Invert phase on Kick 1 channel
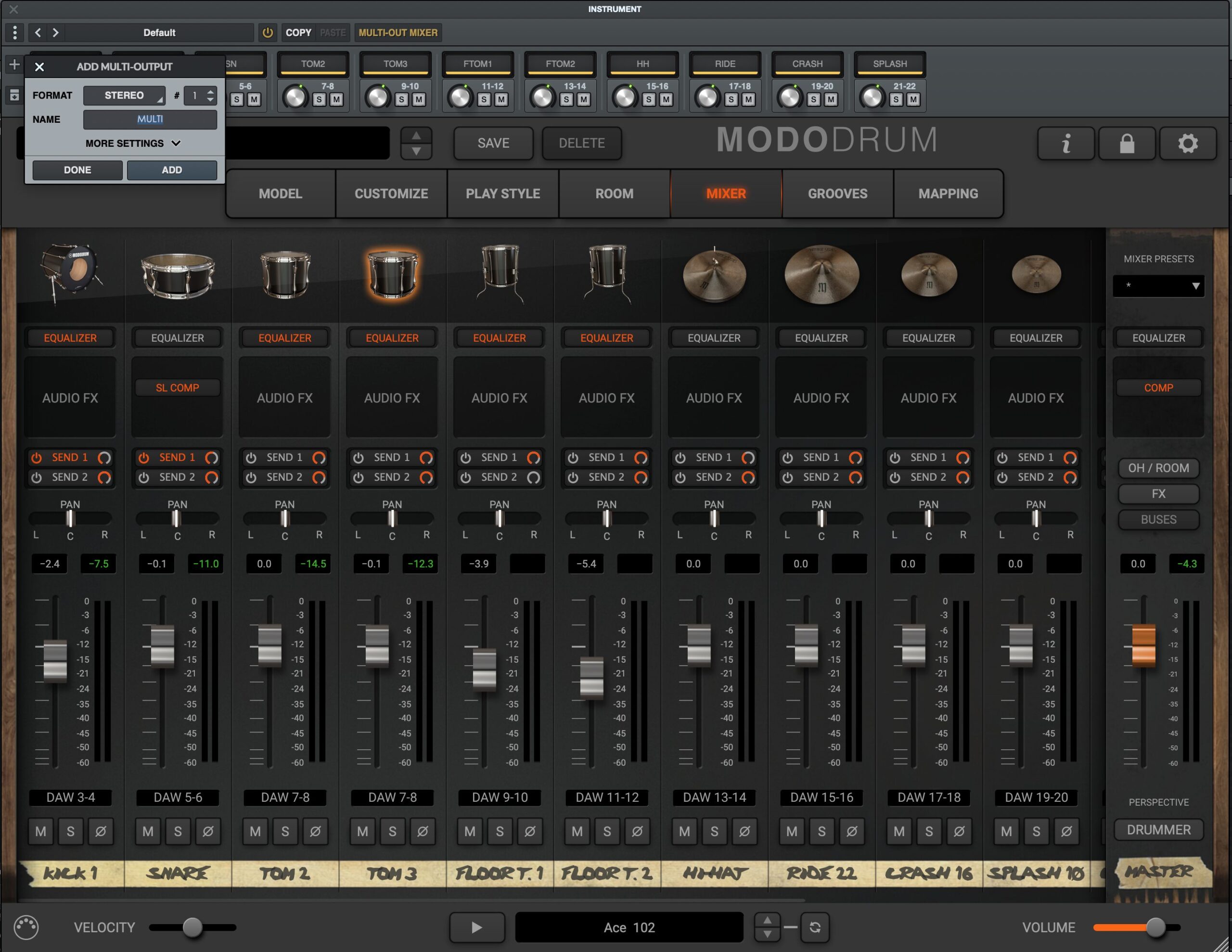 101,831
